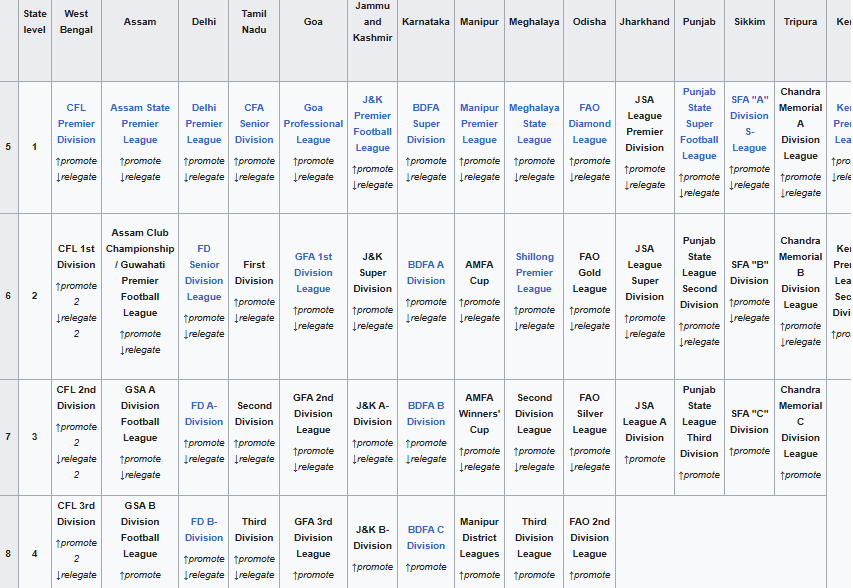This screenshot has height=588, width=853.
Task: Select the CFL 3rd Division text
Action: [x=76, y=513]
